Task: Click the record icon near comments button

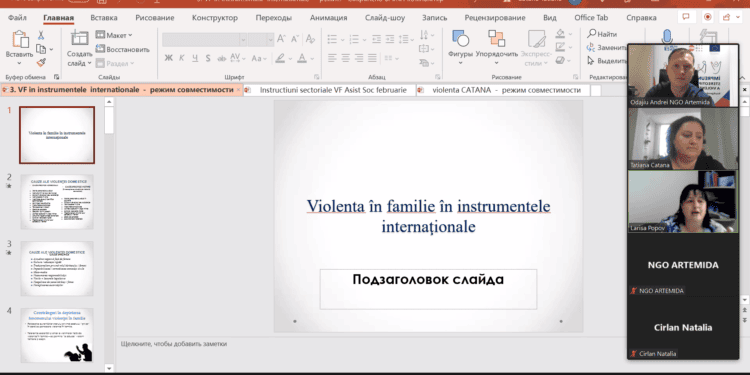Action: 707,17
